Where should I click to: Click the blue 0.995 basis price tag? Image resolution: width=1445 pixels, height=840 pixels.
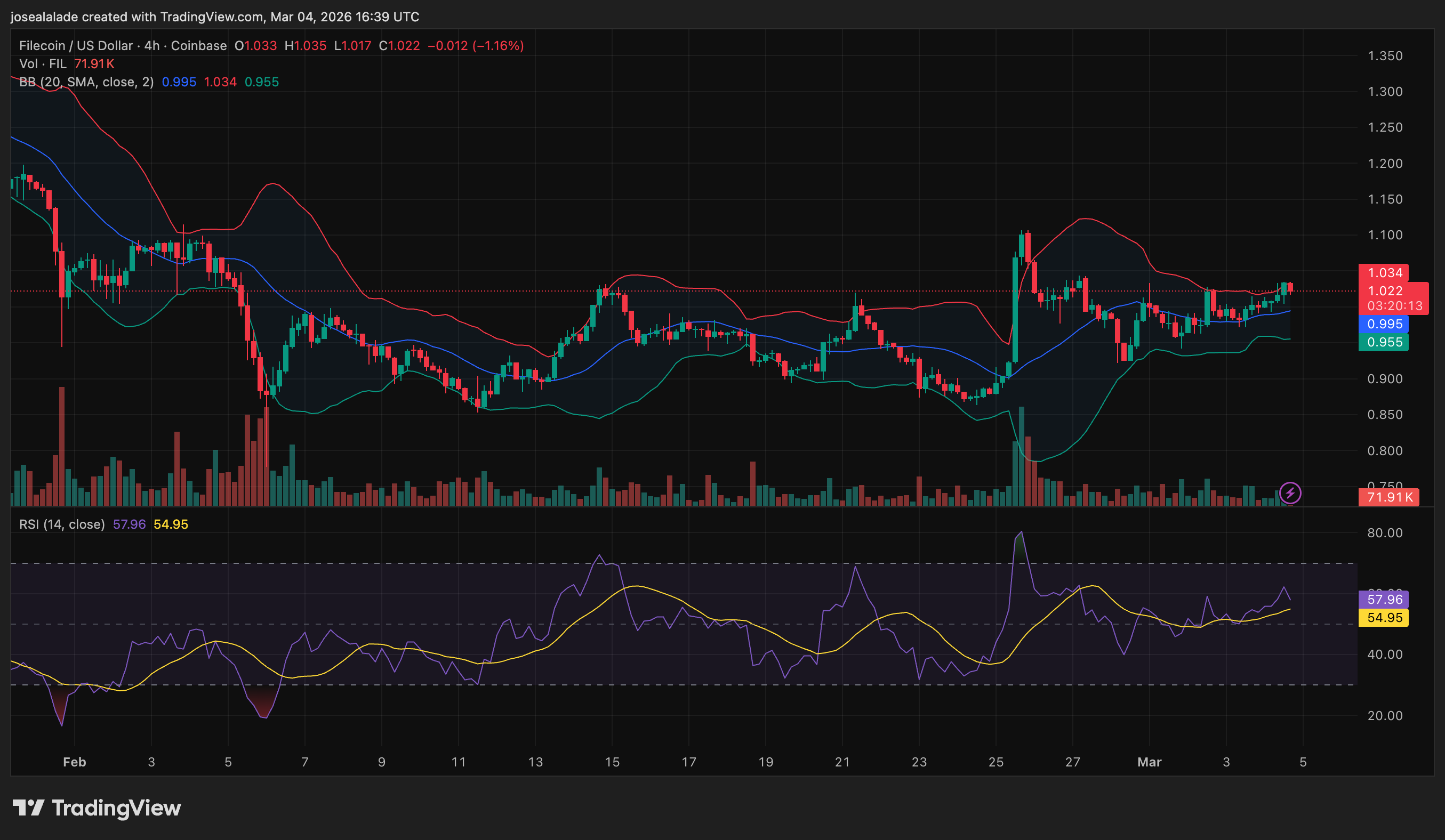click(1384, 324)
